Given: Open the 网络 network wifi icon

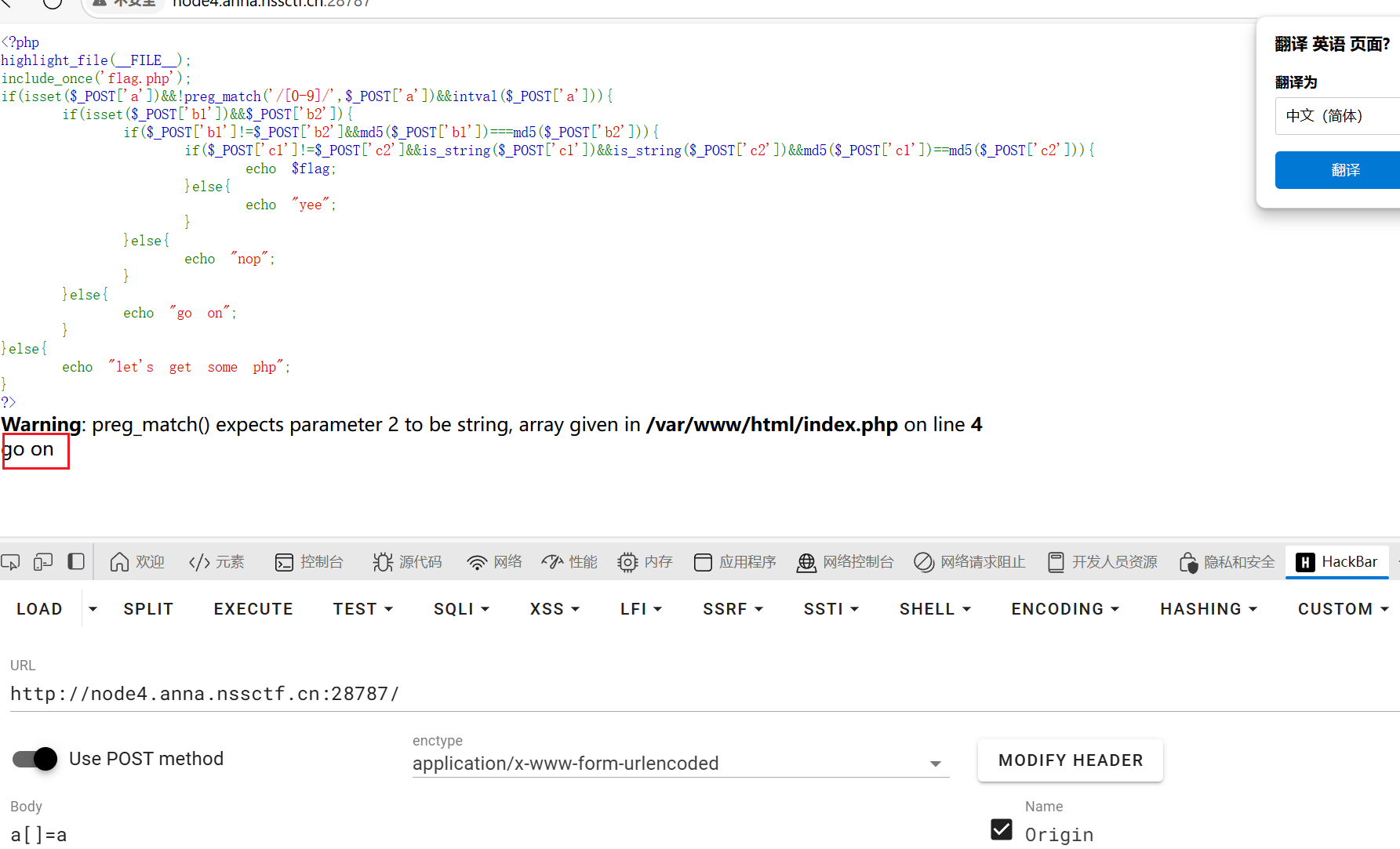Looking at the screenshot, I should tap(476, 562).
